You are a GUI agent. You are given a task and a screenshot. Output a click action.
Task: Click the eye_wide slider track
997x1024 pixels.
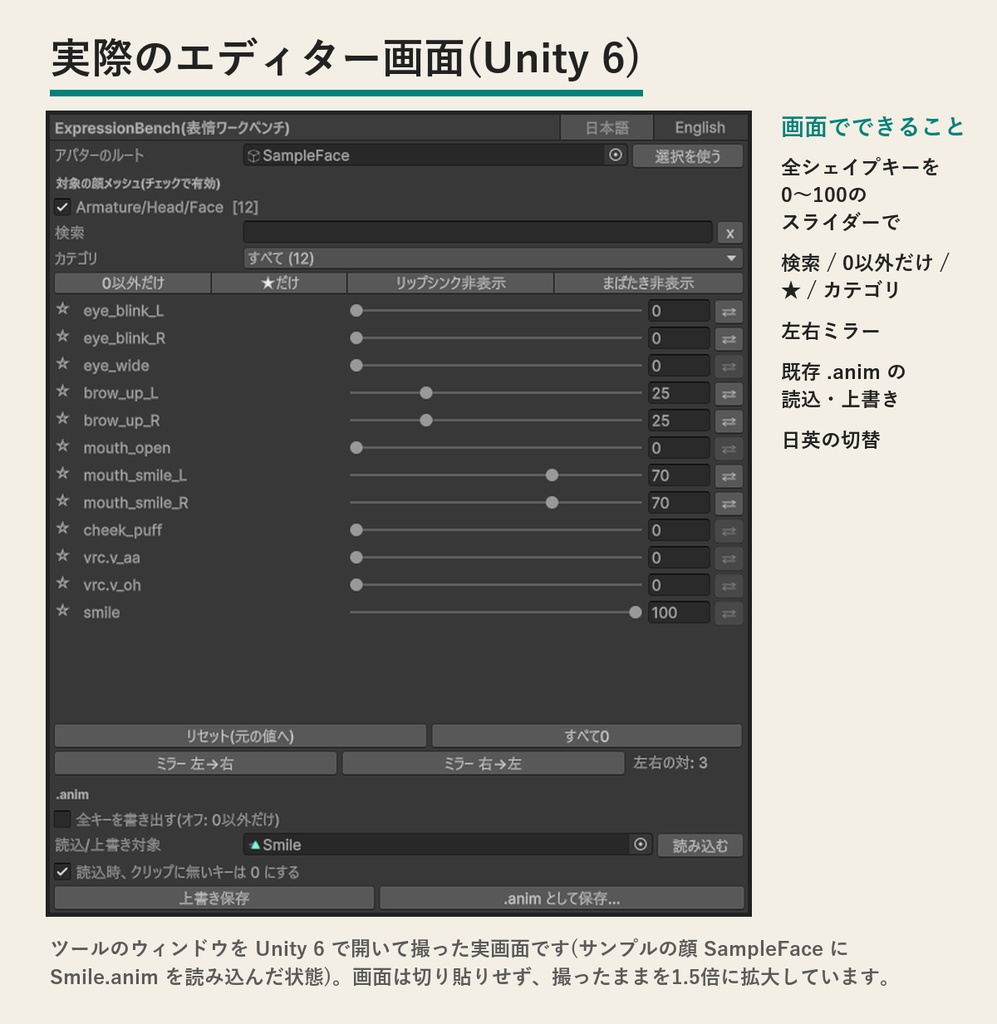pyautogui.click(x=496, y=365)
